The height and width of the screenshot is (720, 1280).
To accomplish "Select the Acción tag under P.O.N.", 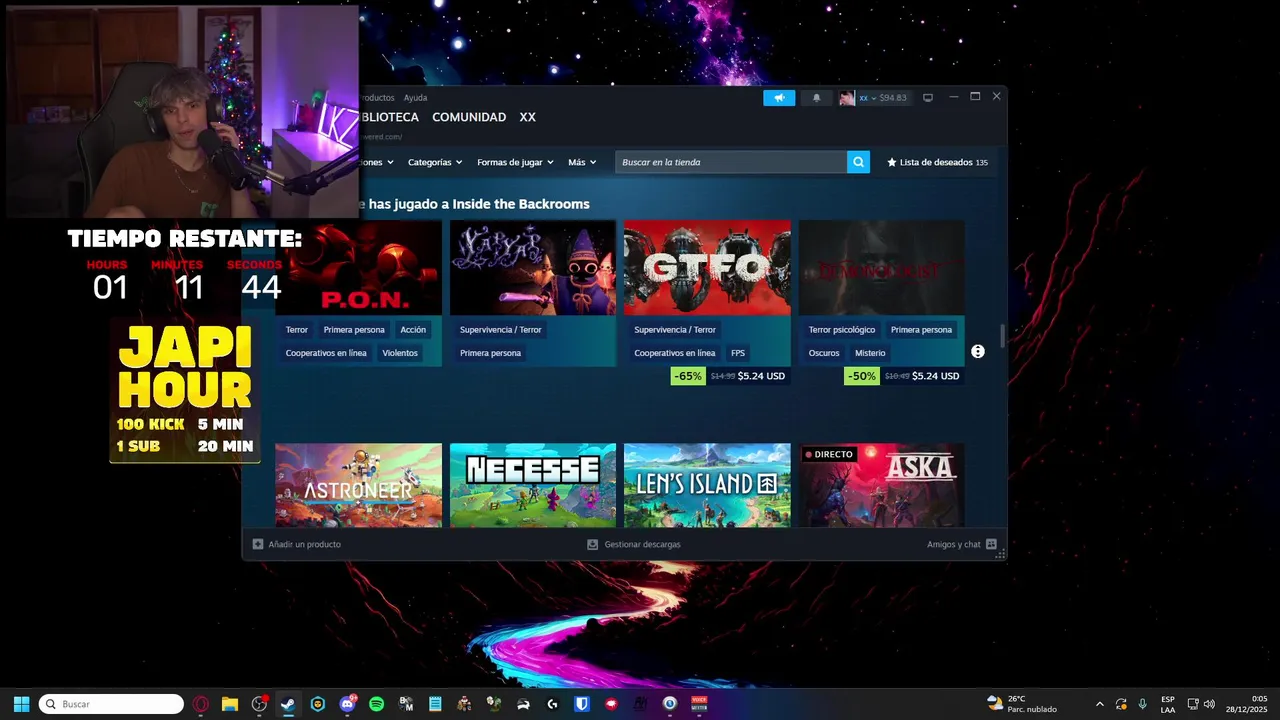I will 413,330.
